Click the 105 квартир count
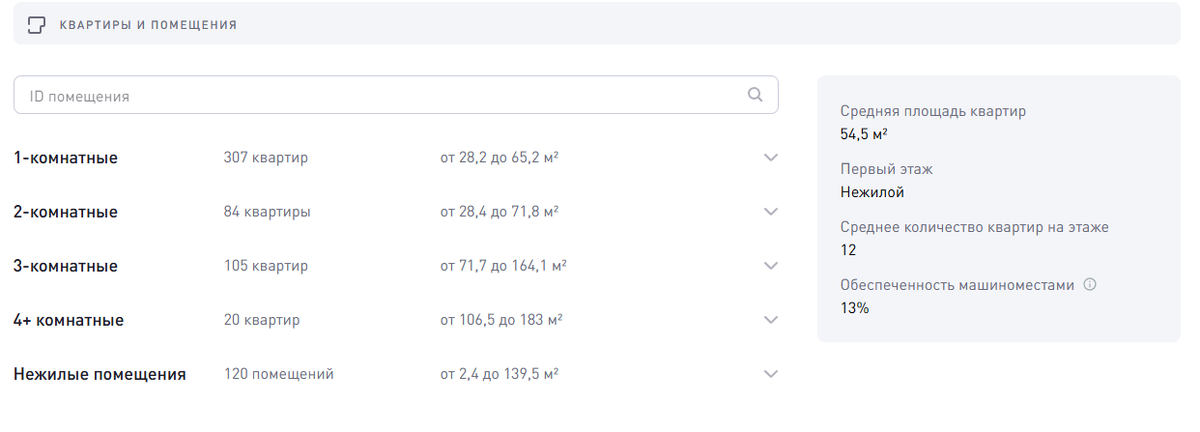 [x=266, y=266]
